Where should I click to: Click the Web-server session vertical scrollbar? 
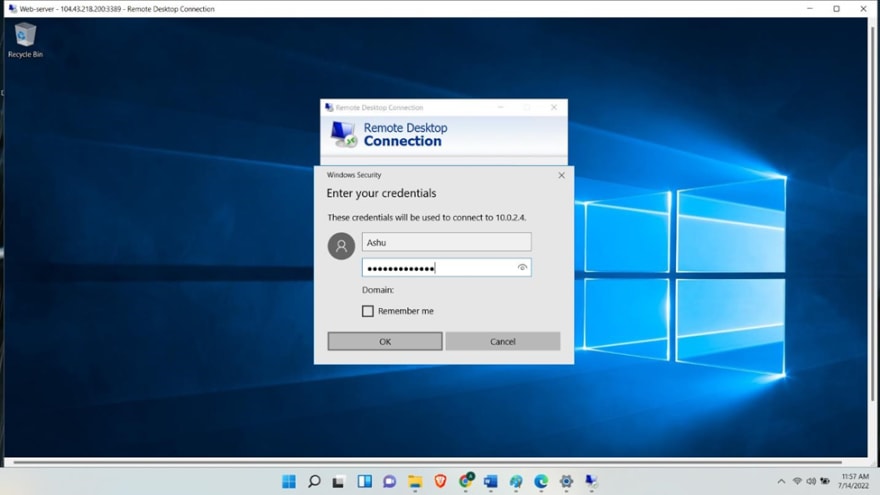[873, 215]
